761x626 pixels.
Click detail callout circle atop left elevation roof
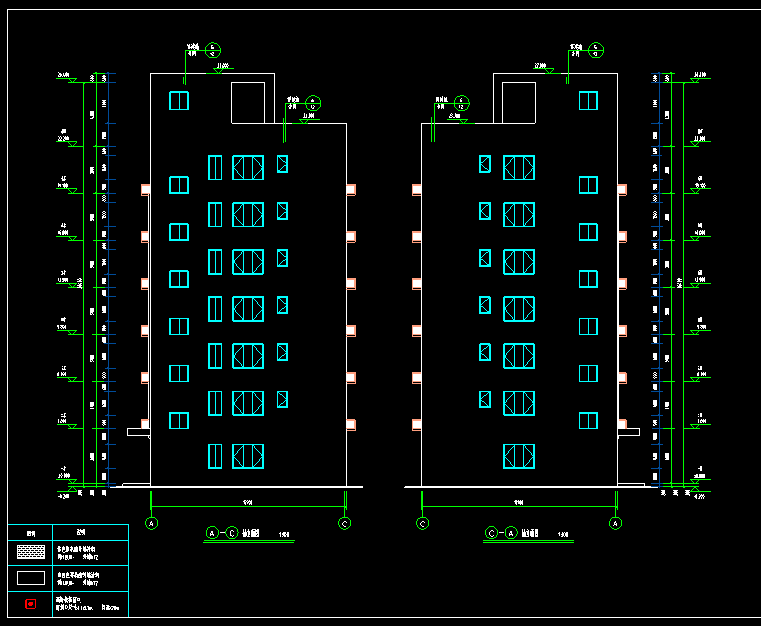click(213, 49)
